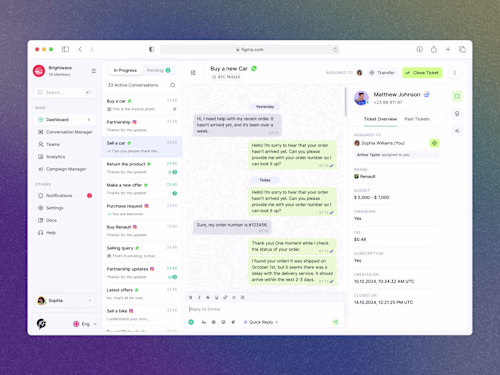Open the ticket more options menu
This screenshot has width=500, height=375.
[x=455, y=73]
